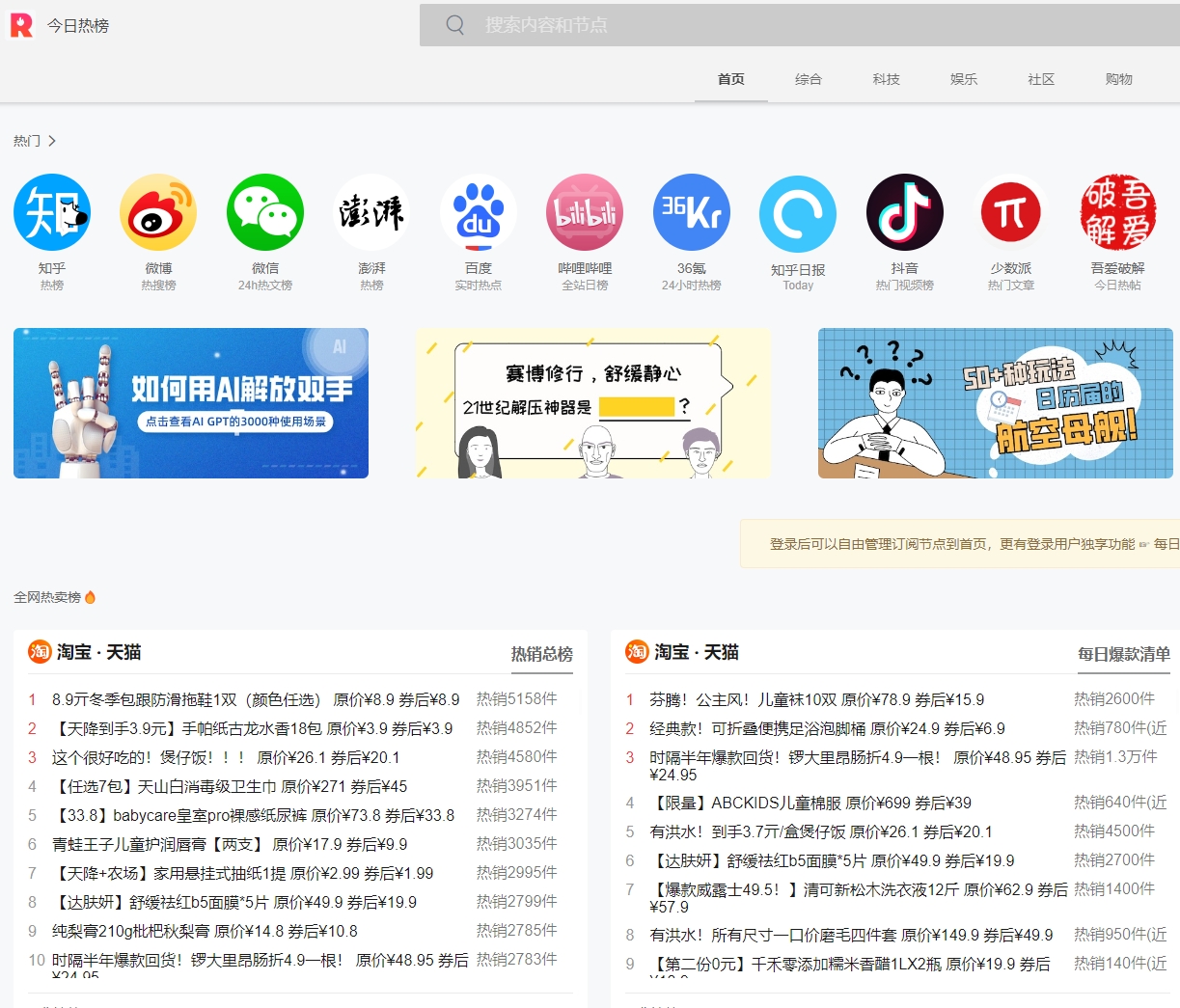Open 青蛙王子儿童护润唇膏 listing
The height and width of the screenshot is (1008, 1180).
(230, 844)
